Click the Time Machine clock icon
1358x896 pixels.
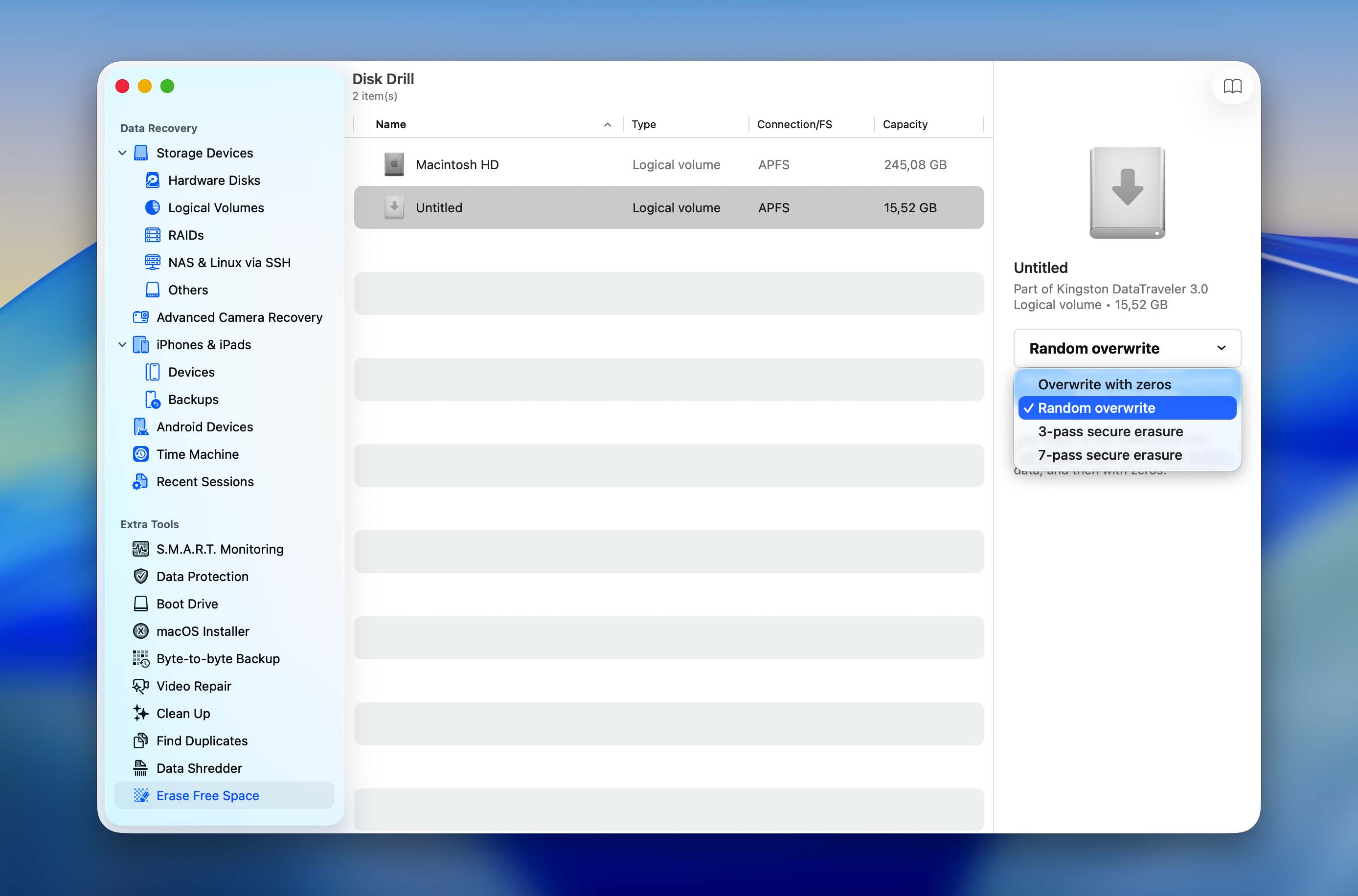point(140,454)
